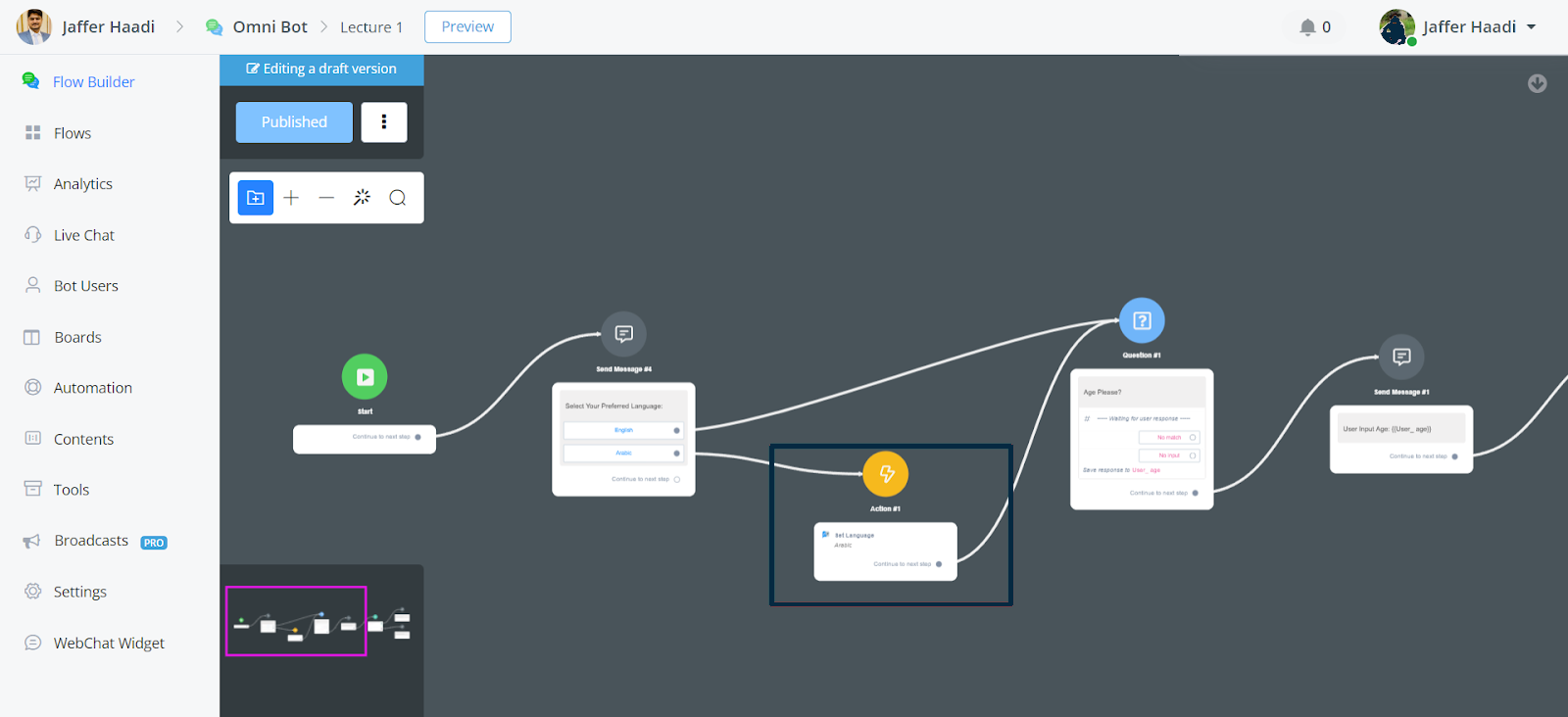The height and width of the screenshot is (717, 1568).
Task: Click the Arabic language button in node
Action: point(623,453)
